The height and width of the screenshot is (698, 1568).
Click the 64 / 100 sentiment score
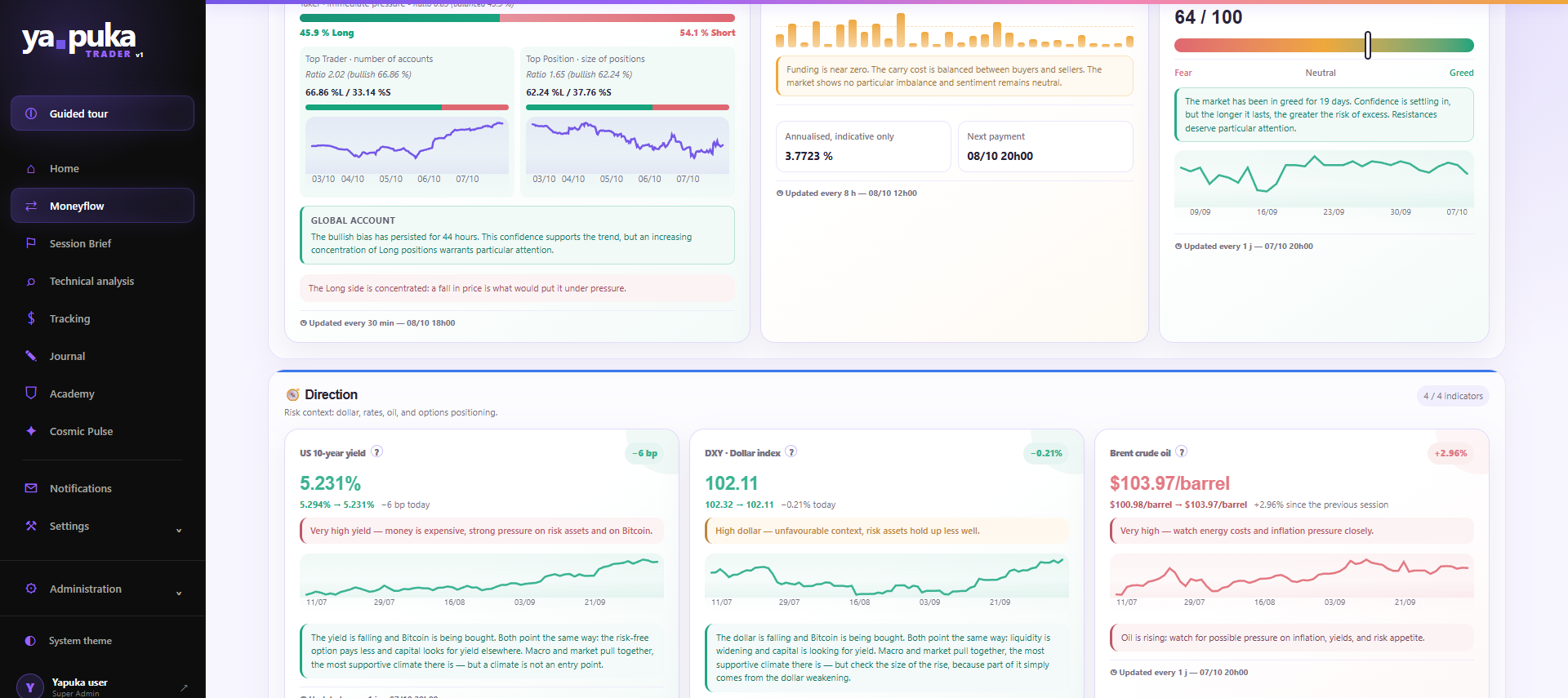click(x=1208, y=17)
